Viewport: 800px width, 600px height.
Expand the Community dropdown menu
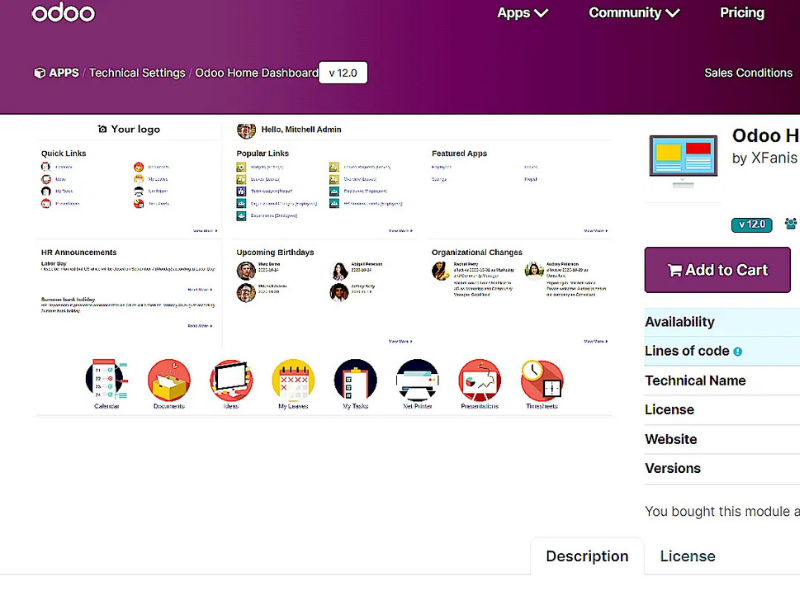point(634,13)
